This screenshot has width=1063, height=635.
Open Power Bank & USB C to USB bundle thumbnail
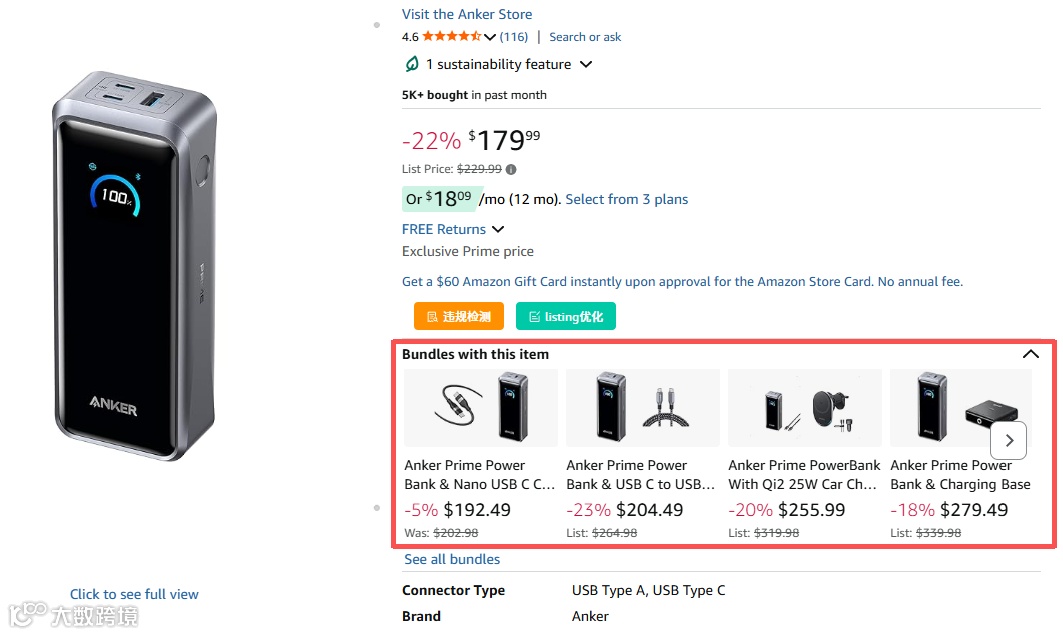click(643, 408)
